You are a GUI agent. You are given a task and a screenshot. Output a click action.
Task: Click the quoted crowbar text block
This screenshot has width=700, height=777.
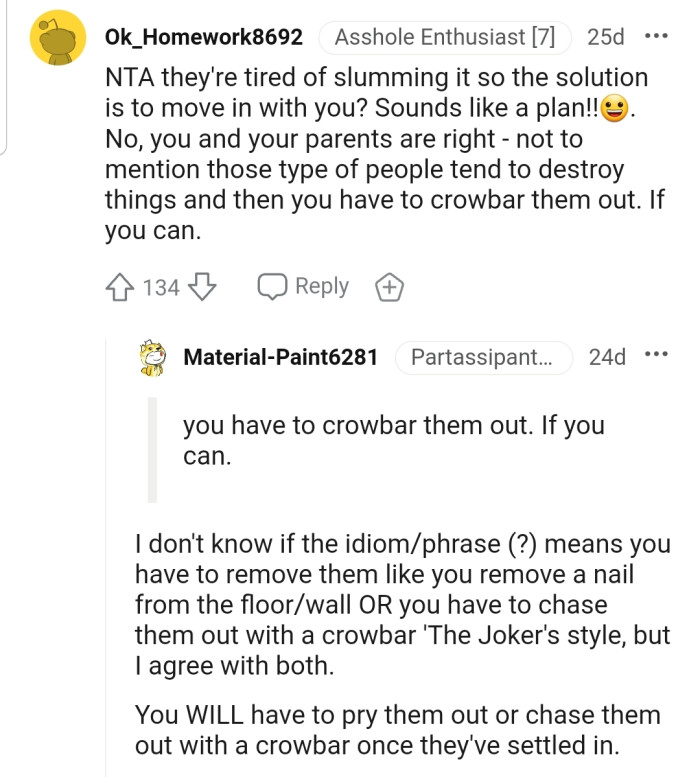coord(393,441)
